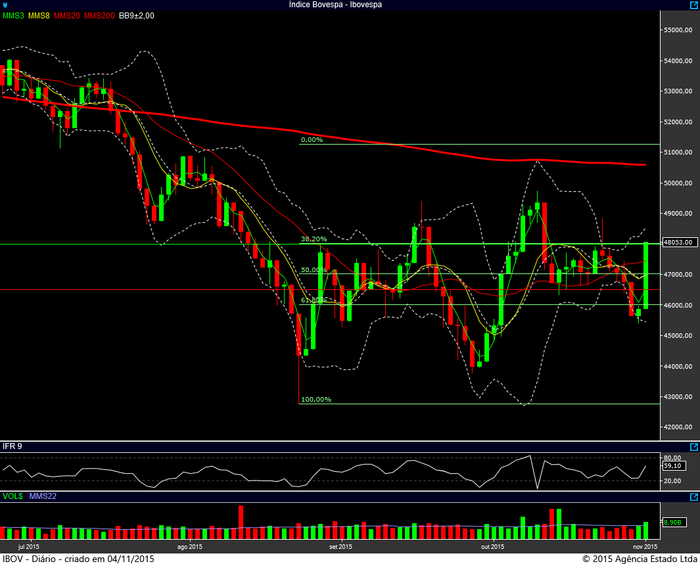
Task: Click the last green candle at 48053
Action: point(646,275)
